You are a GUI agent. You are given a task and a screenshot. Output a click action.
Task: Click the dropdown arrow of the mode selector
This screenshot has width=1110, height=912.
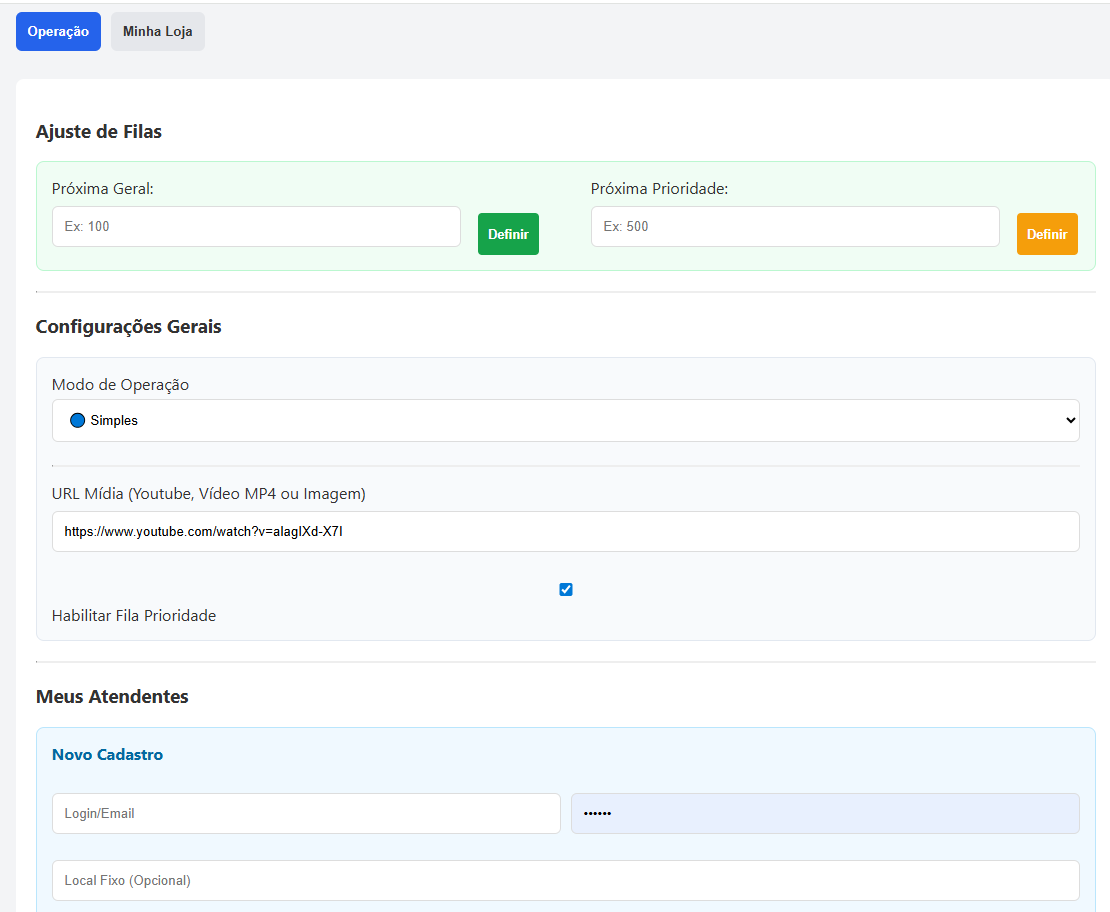[x=1071, y=421]
